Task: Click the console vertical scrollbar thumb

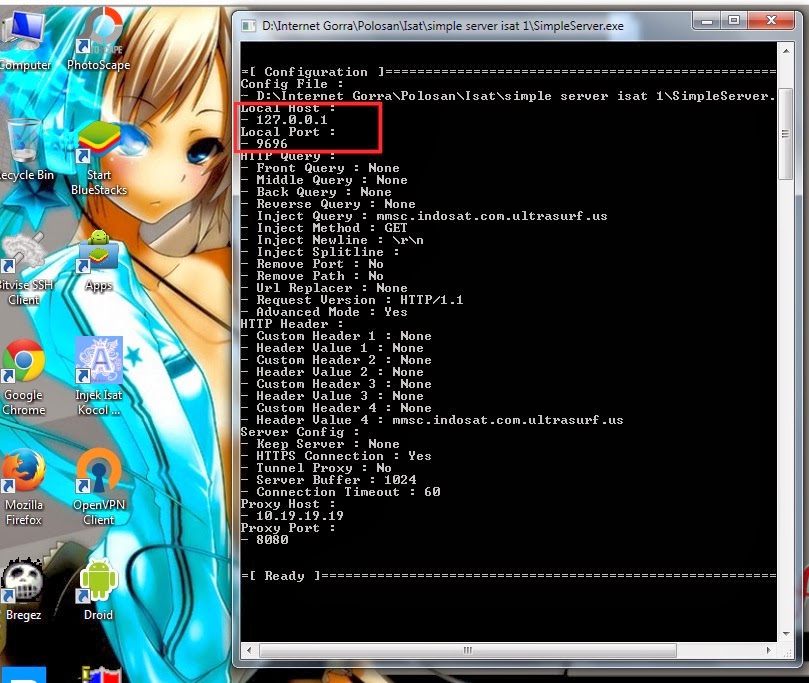Action: coord(786,134)
